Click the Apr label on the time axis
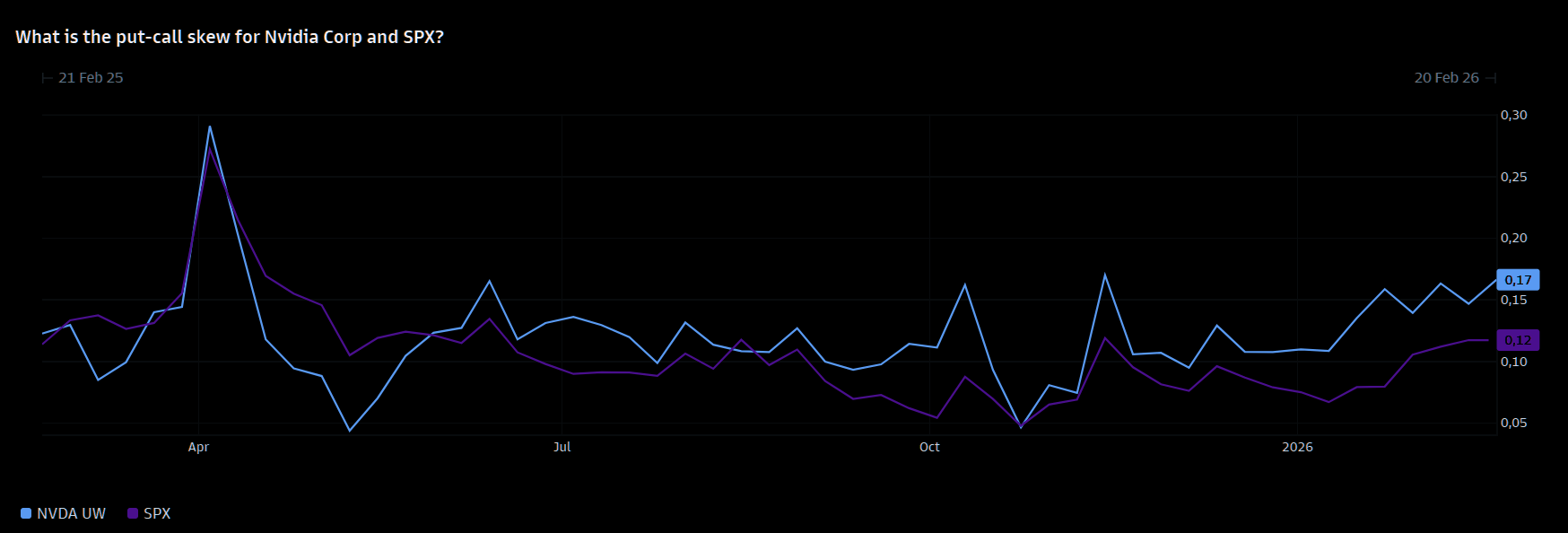This screenshot has width=1568, height=533. pyautogui.click(x=198, y=447)
